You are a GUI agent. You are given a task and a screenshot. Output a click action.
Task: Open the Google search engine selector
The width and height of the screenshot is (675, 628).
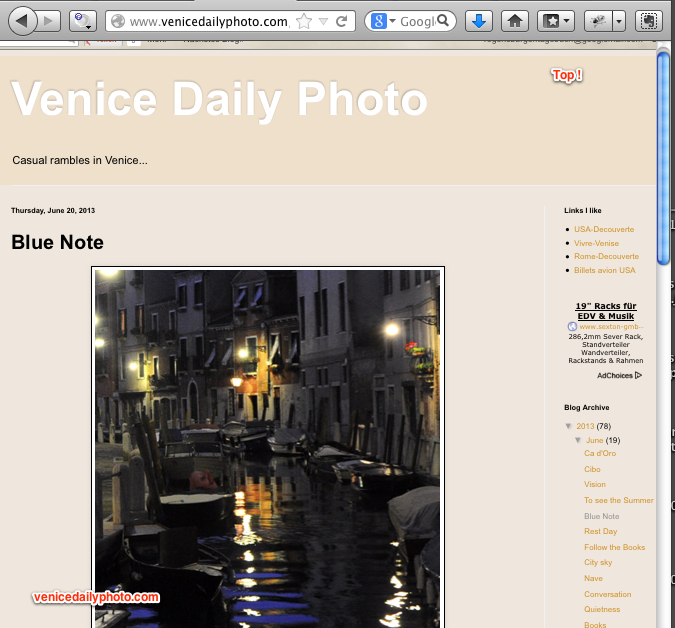click(x=384, y=21)
